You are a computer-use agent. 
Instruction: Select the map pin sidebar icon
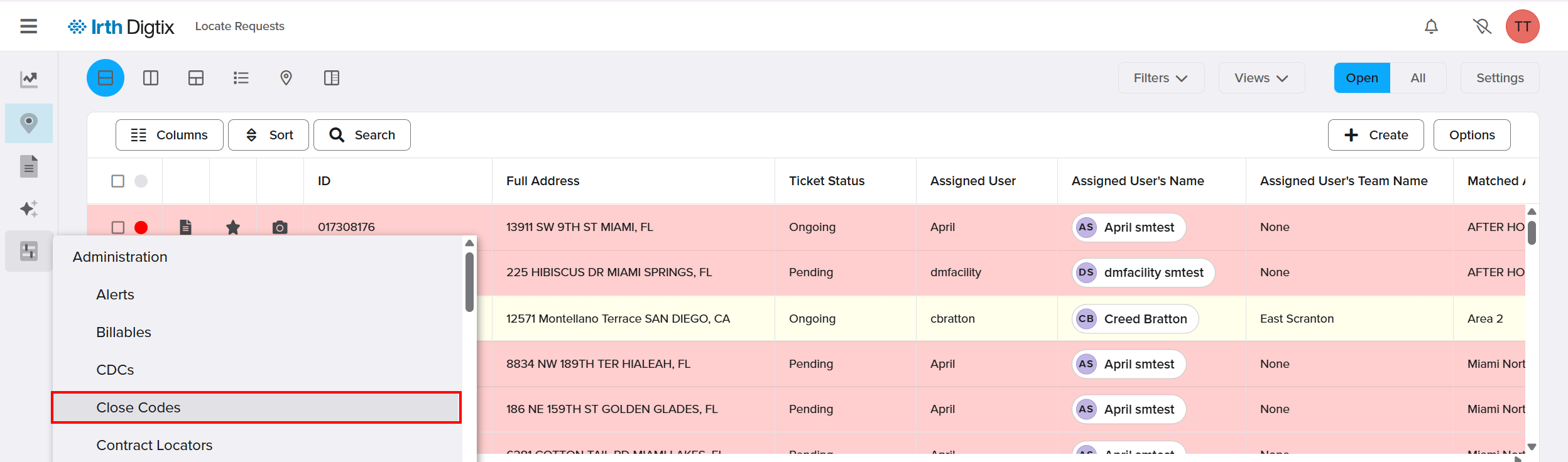click(x=29, y=123)
